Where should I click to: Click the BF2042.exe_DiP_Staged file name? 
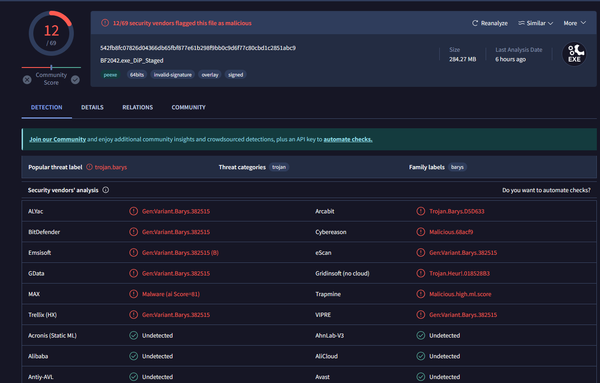click(132, 60)
